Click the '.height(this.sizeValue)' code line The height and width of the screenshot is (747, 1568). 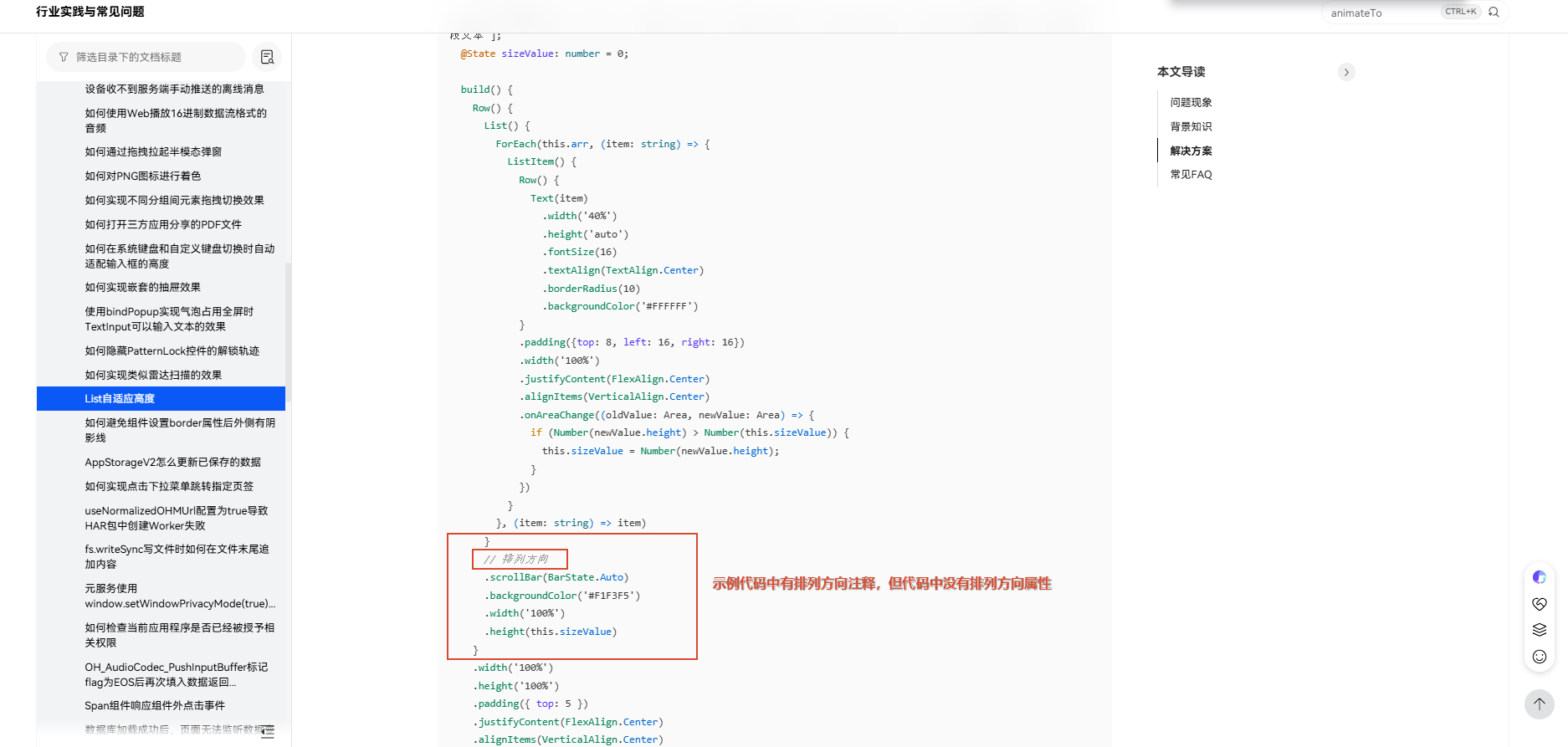click(x=551, y=632)
